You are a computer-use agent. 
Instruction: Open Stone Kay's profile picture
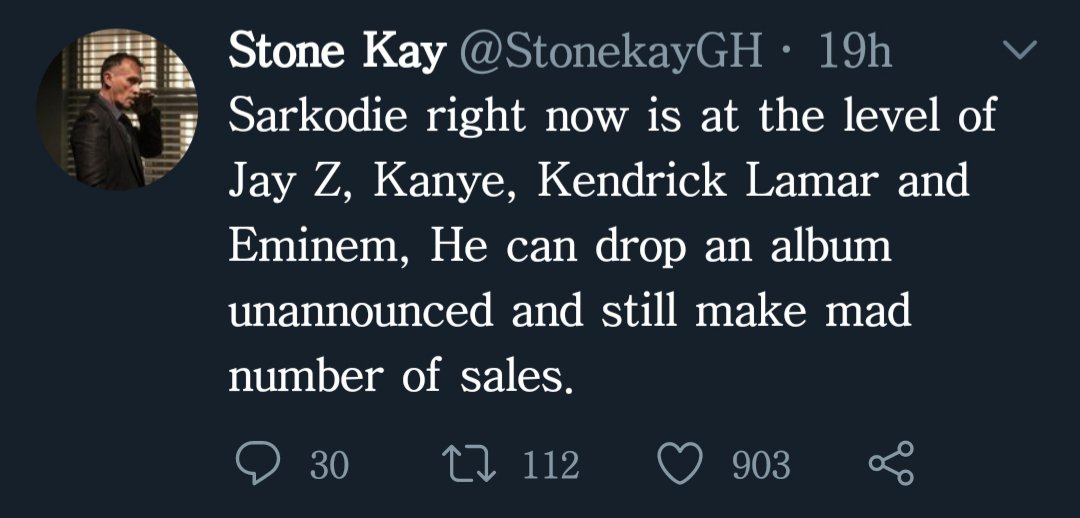coord(117,109)
